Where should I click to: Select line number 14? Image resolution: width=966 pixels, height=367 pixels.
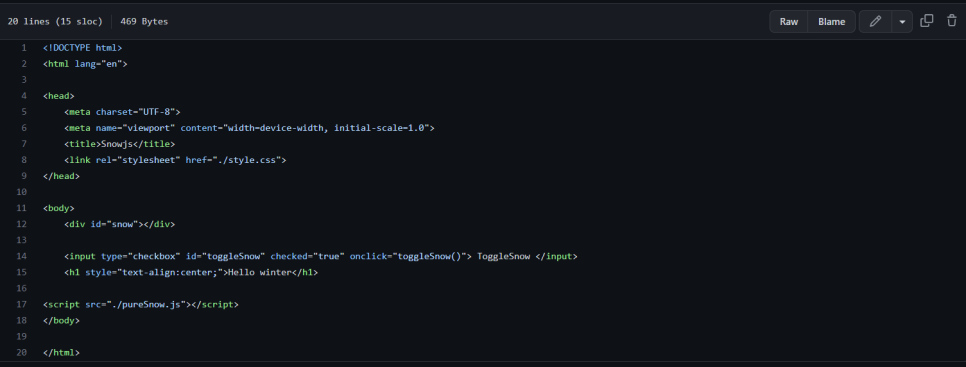(x=22, y=256)
